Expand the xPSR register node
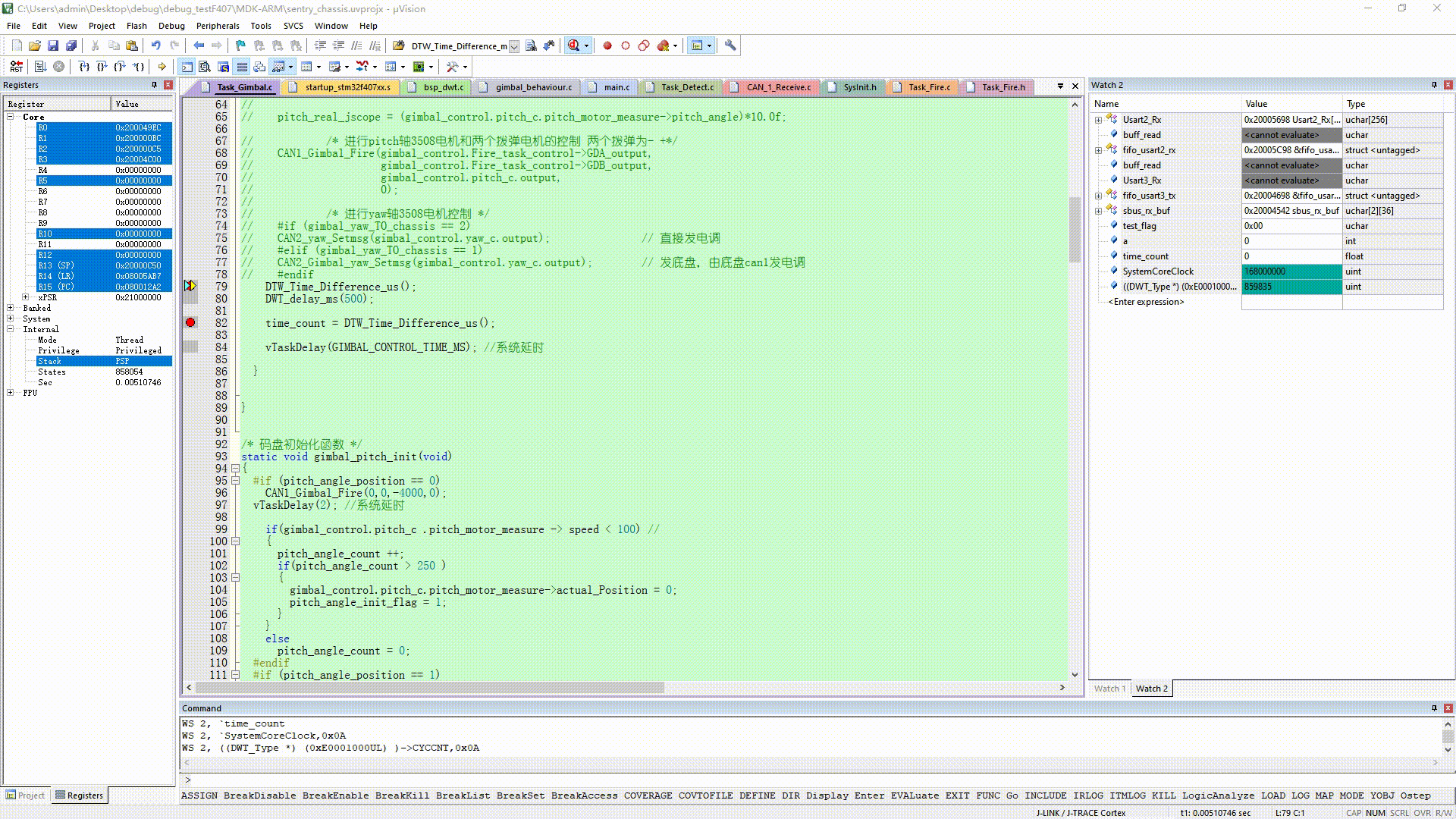This screenshot has width=1456, height=819. coord(26,297)
